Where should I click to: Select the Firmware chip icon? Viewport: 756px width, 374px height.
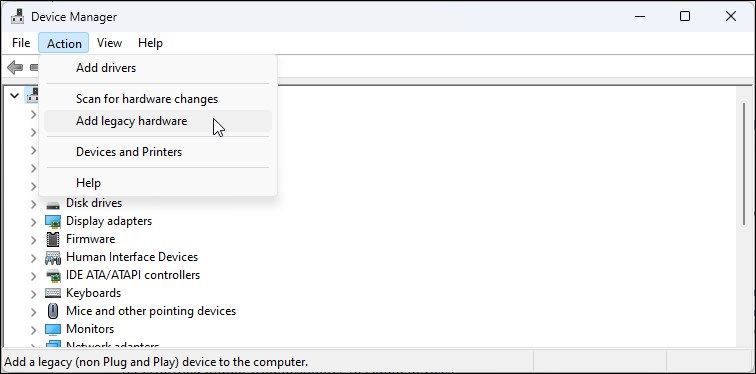point(53,239)
